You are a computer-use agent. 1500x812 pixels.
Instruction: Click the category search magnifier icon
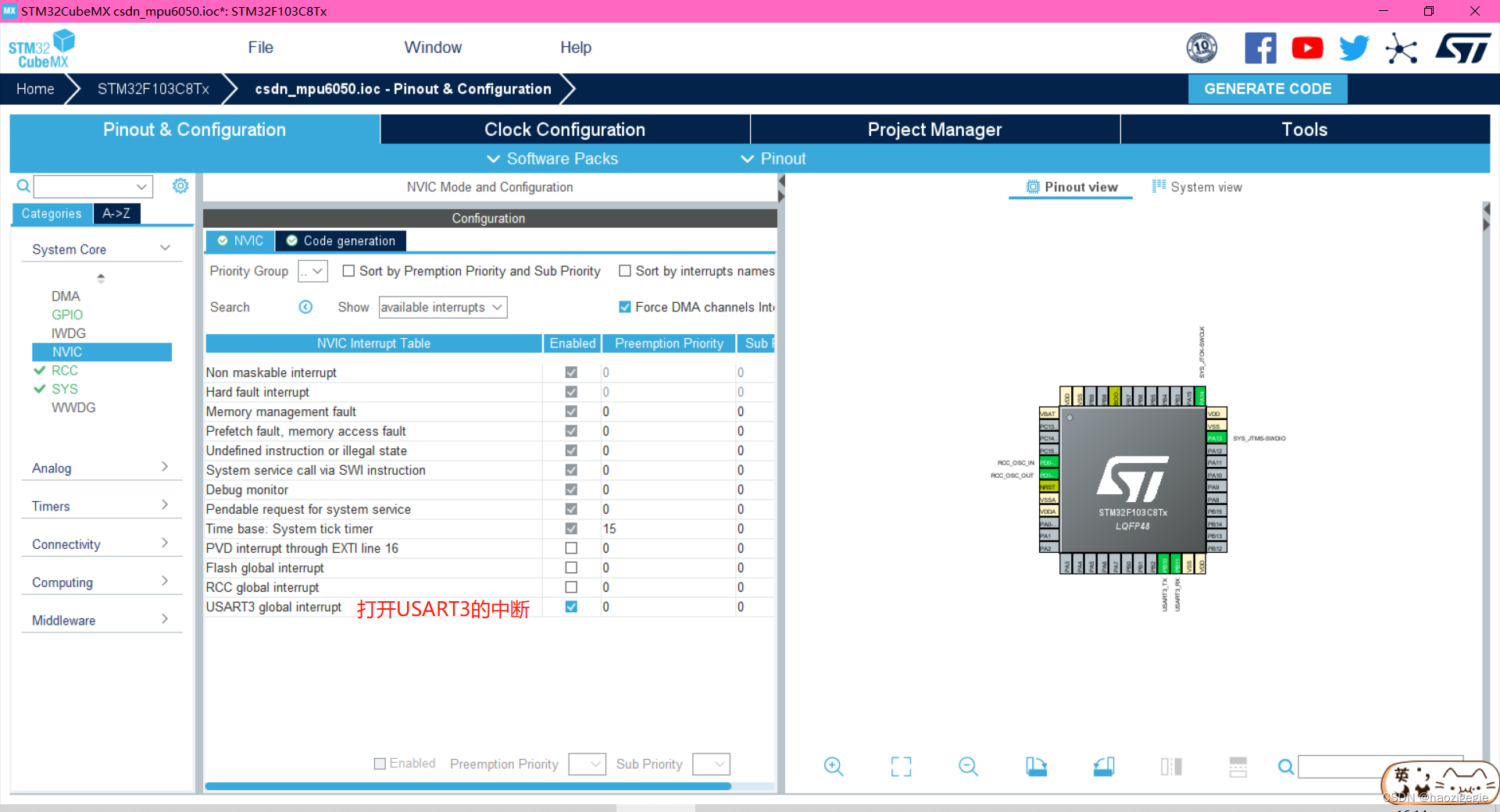point(23,186)
